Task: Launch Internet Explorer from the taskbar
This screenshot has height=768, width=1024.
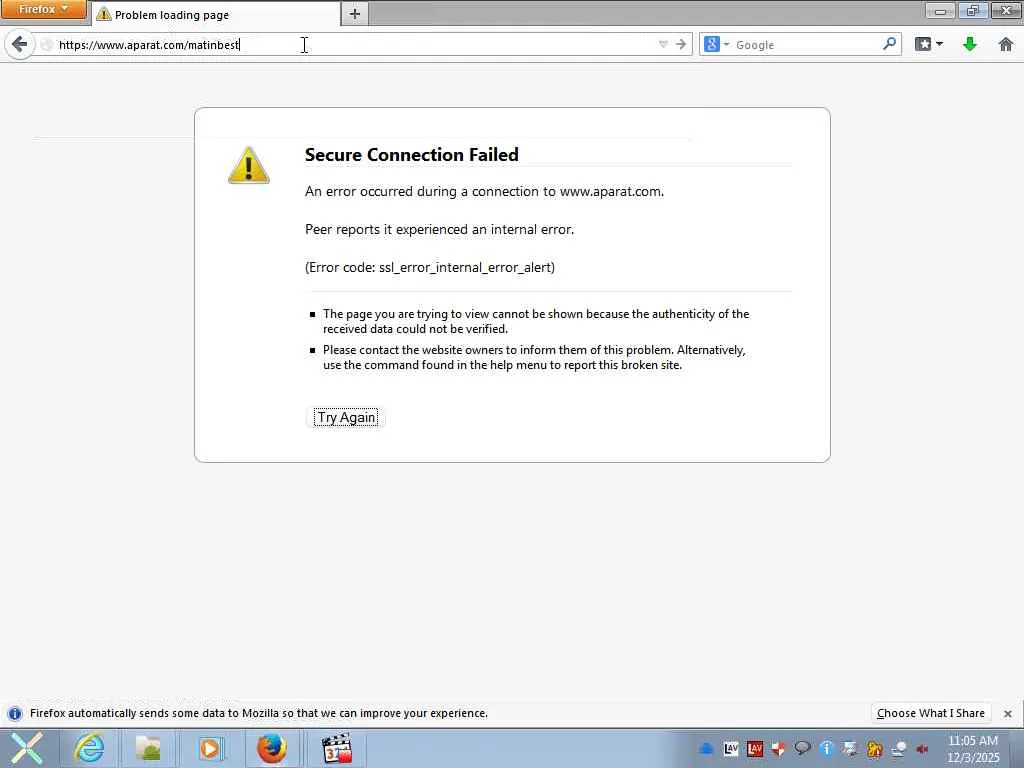Action: click(x=89, y=748)
